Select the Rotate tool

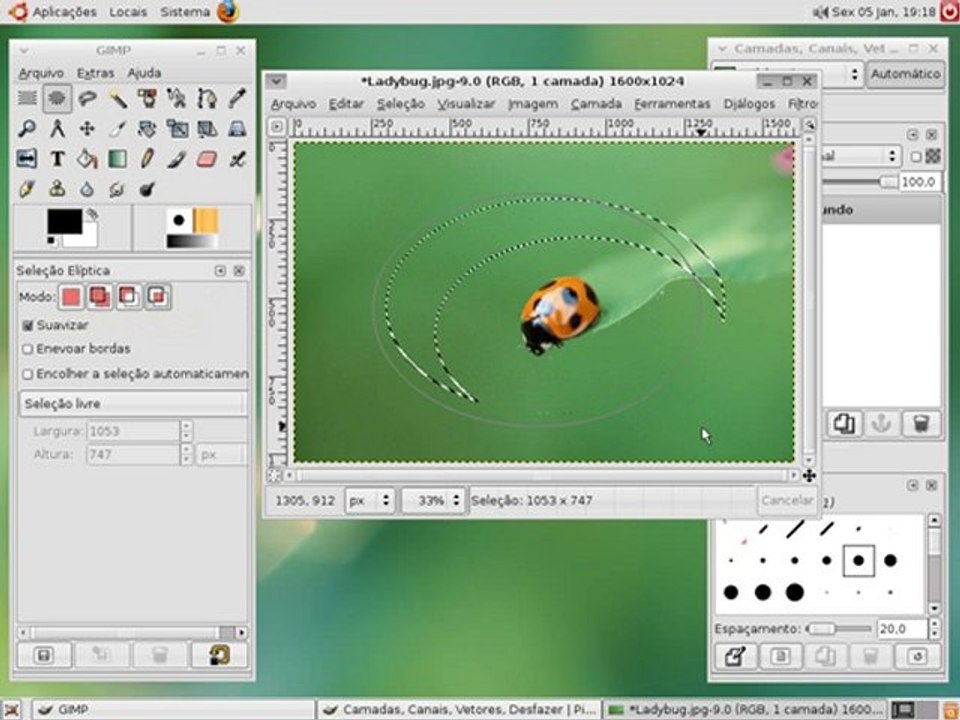click(147, 129)
